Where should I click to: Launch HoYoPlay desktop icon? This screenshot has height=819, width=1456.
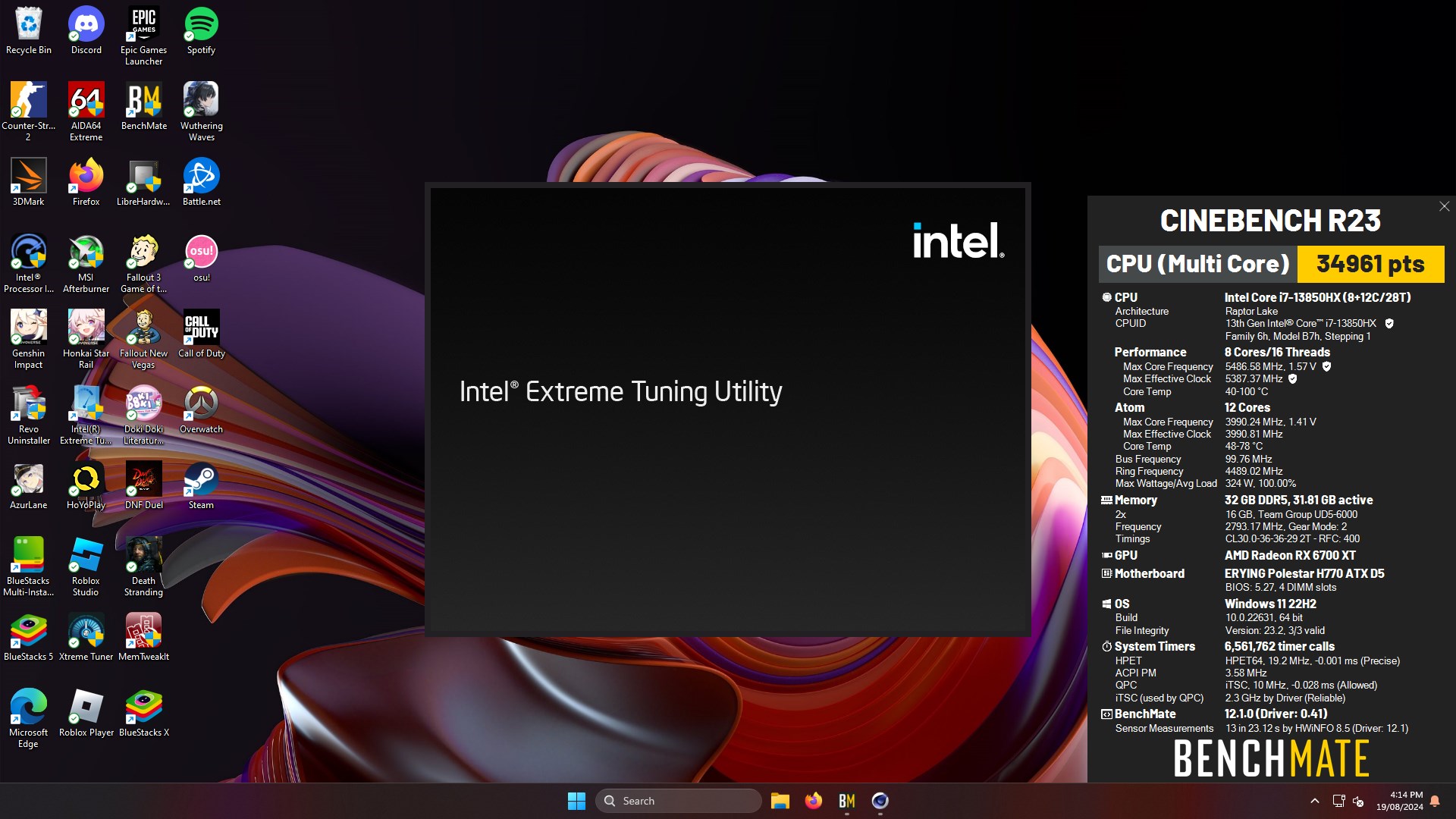tap(86, 486)
